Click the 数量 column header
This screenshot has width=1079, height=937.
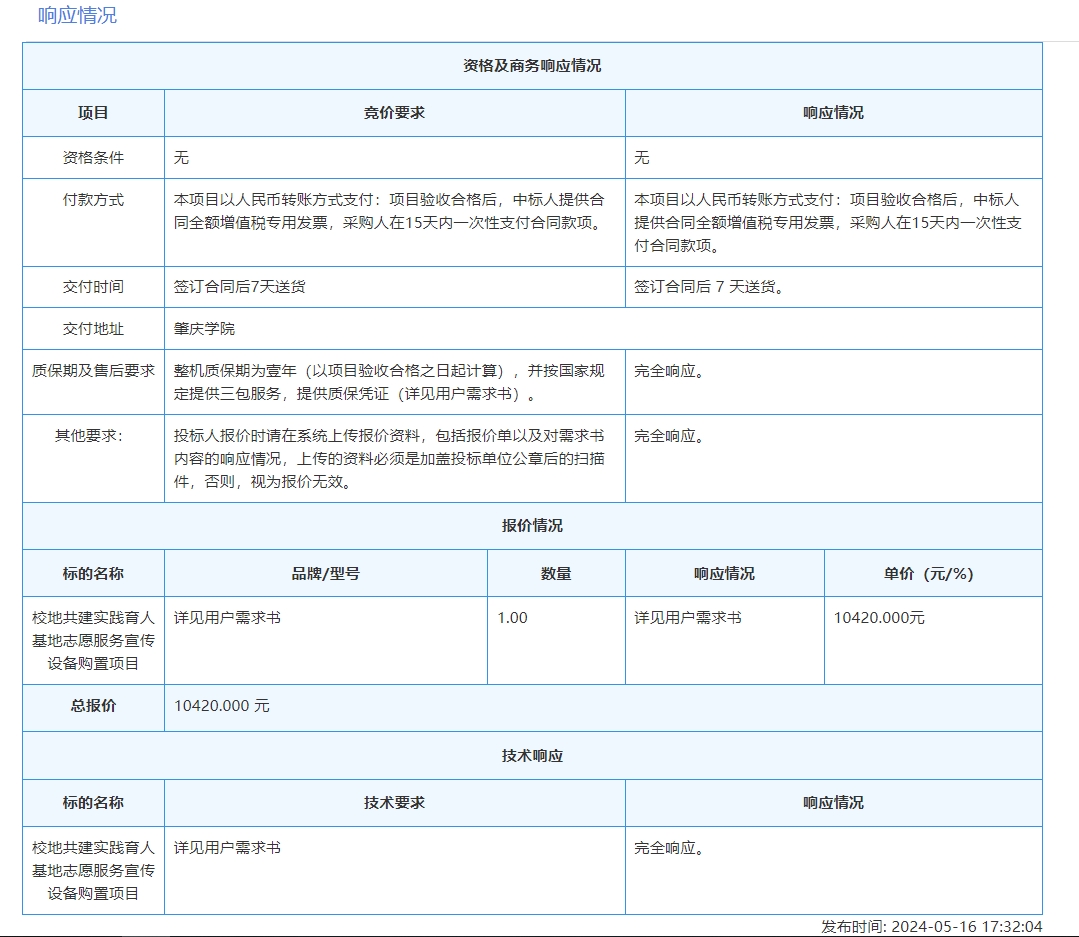point(556,574)
